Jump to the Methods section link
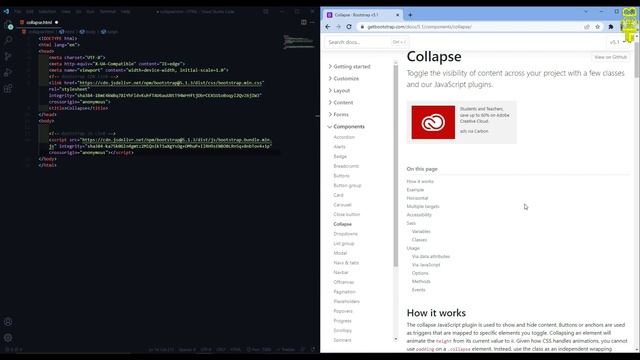This screenshot has width=640, height=360. click(421, 281)
